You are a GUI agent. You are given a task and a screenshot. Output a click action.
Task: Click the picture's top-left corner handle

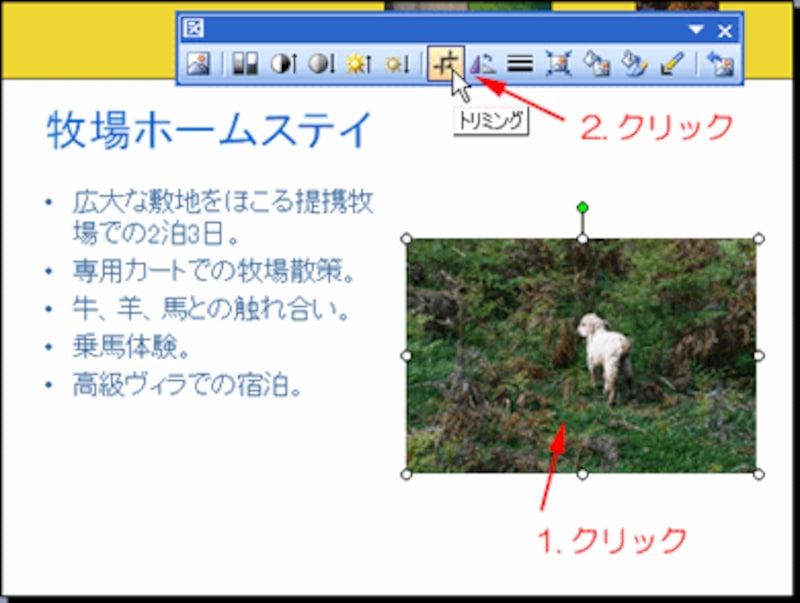pyautogui.click(x=406, y=239)
